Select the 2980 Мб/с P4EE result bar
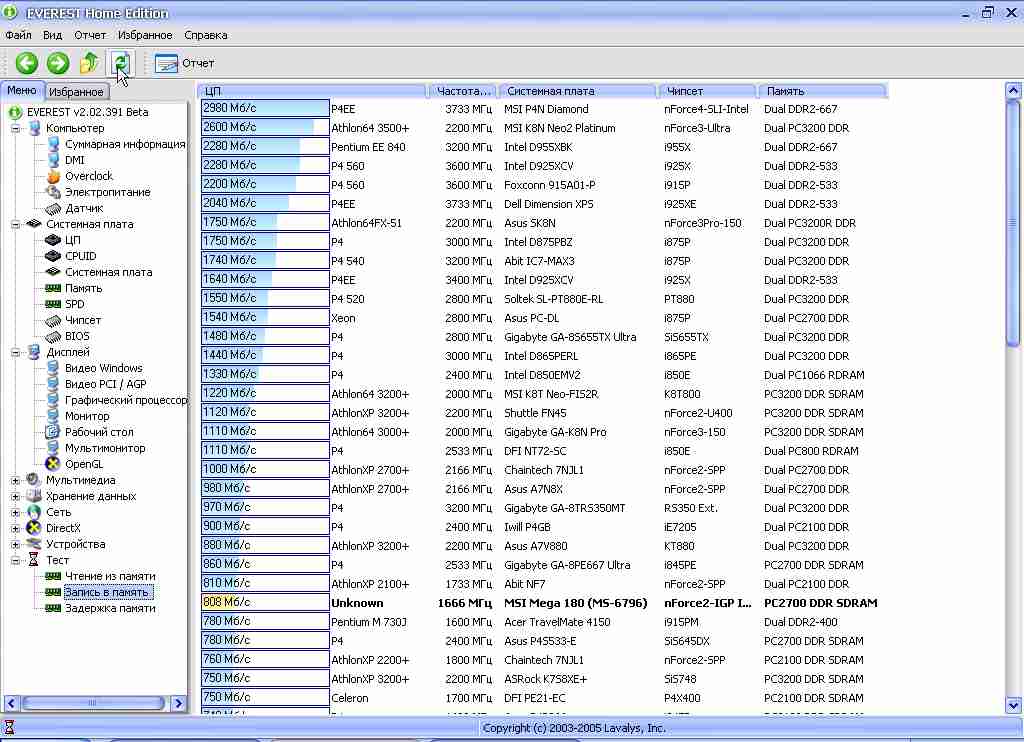 click(265, 108)
